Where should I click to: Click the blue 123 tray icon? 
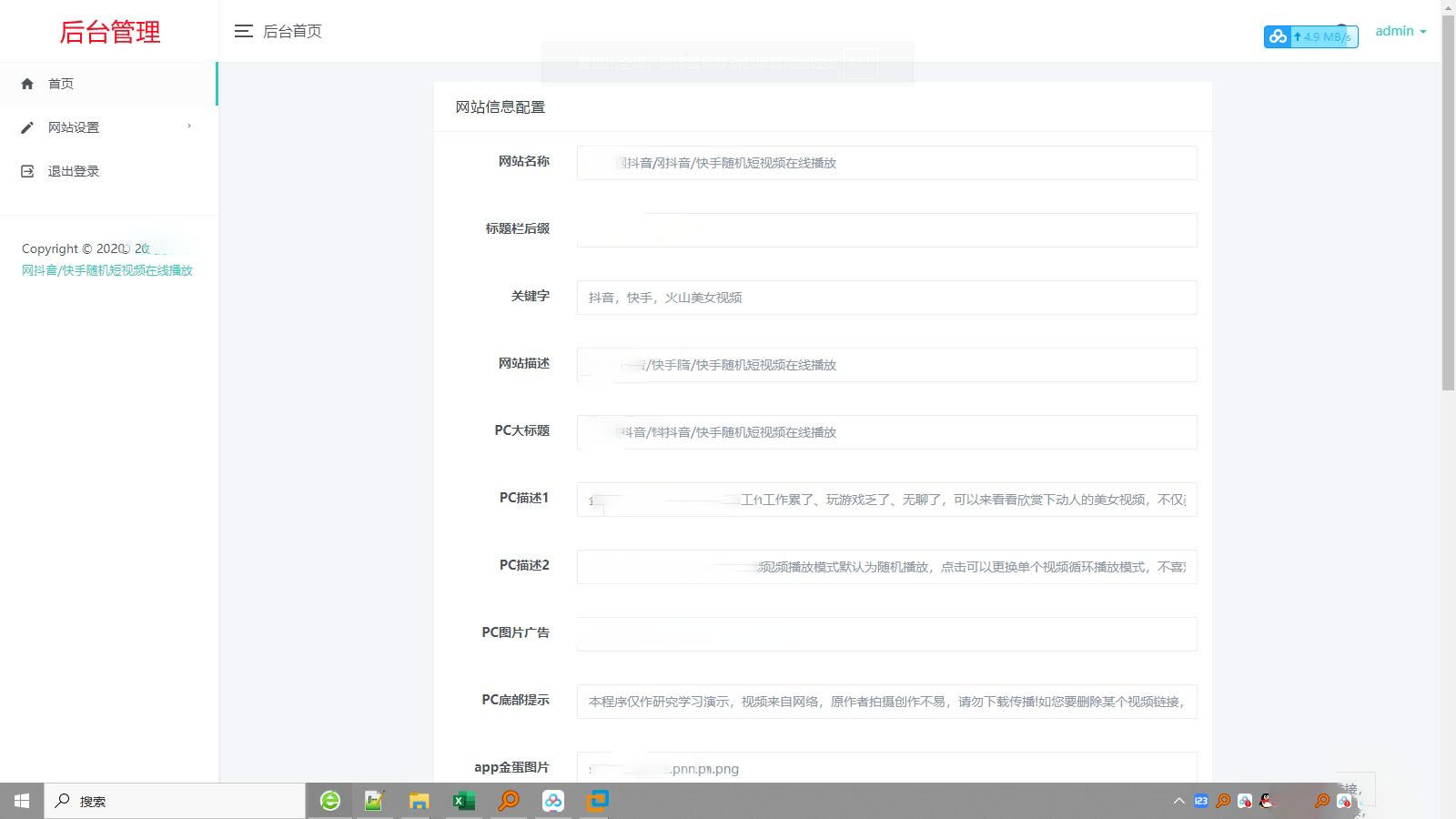click(1201, 801)
